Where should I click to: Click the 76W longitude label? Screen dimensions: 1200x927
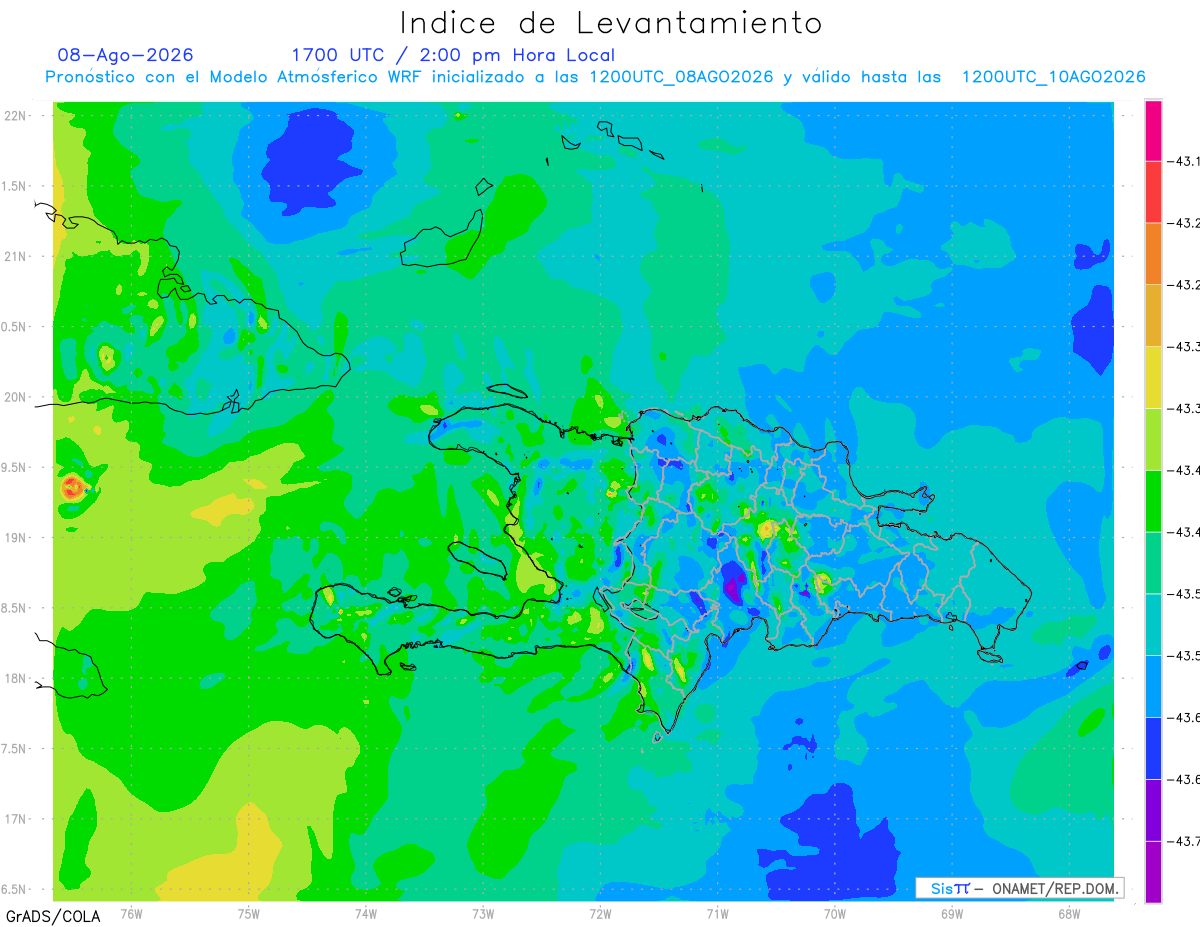(131, 912)
